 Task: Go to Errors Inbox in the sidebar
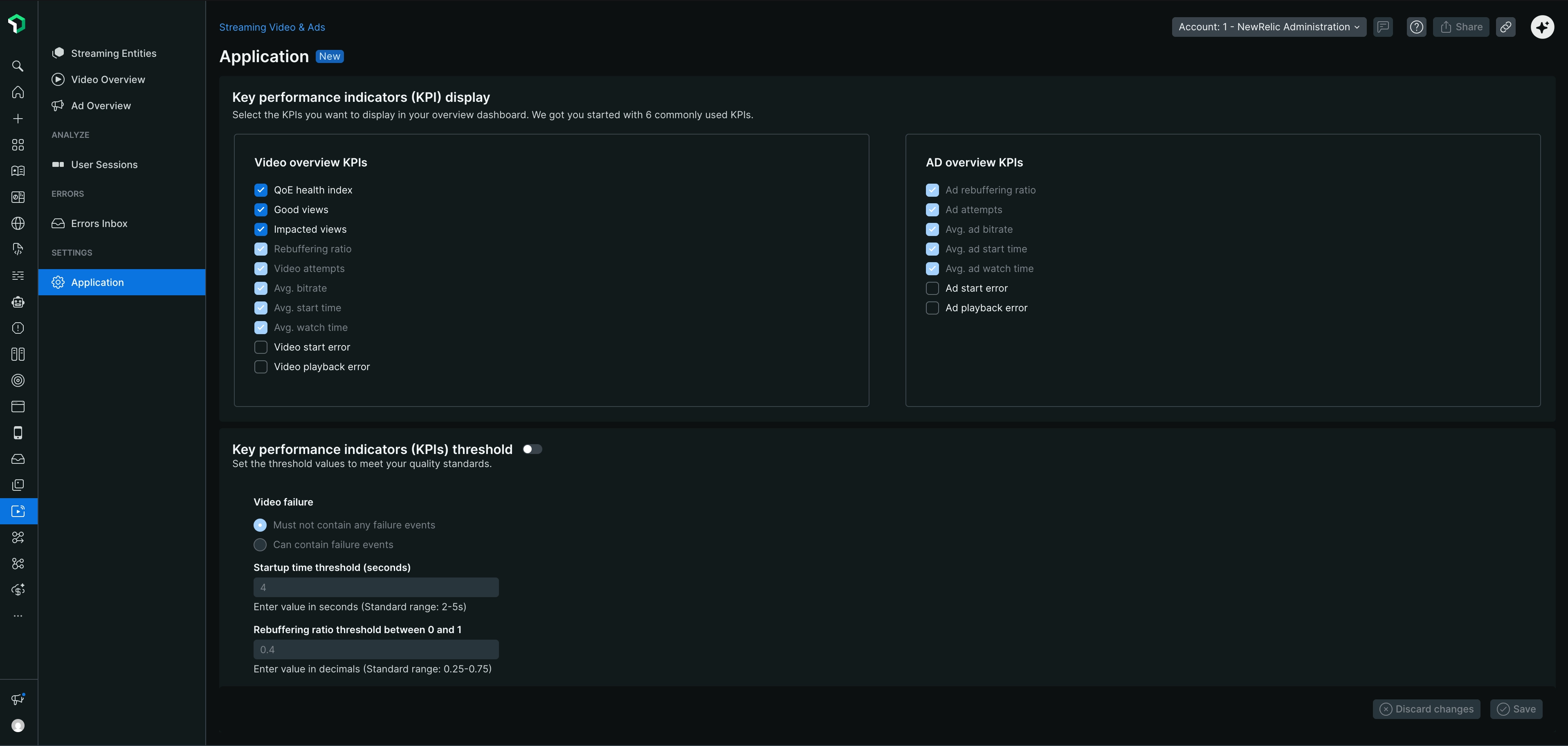(x=99, y=223)
